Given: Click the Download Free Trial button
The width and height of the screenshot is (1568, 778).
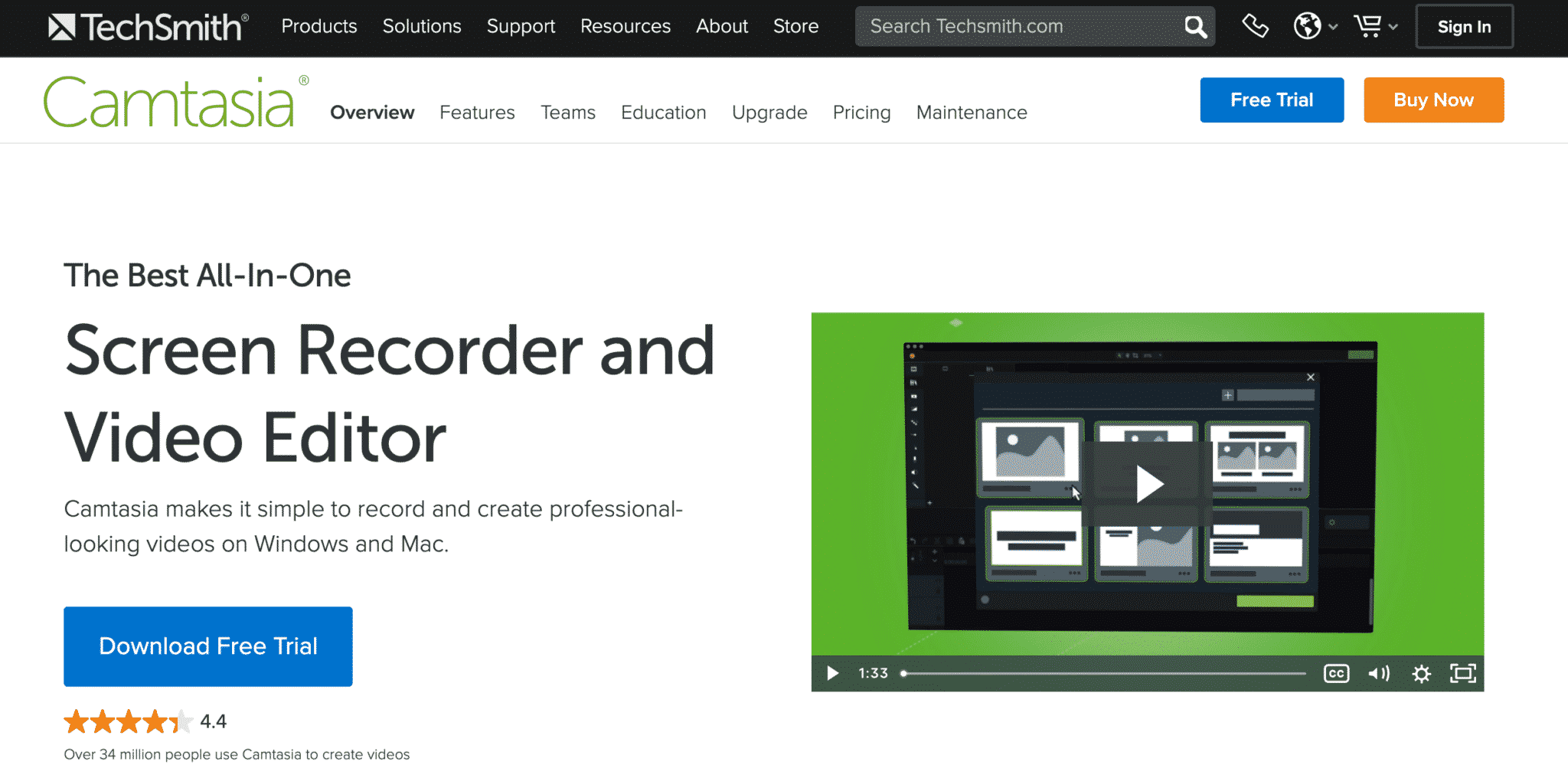Looking at the screenshot, I should coord(207,646).
